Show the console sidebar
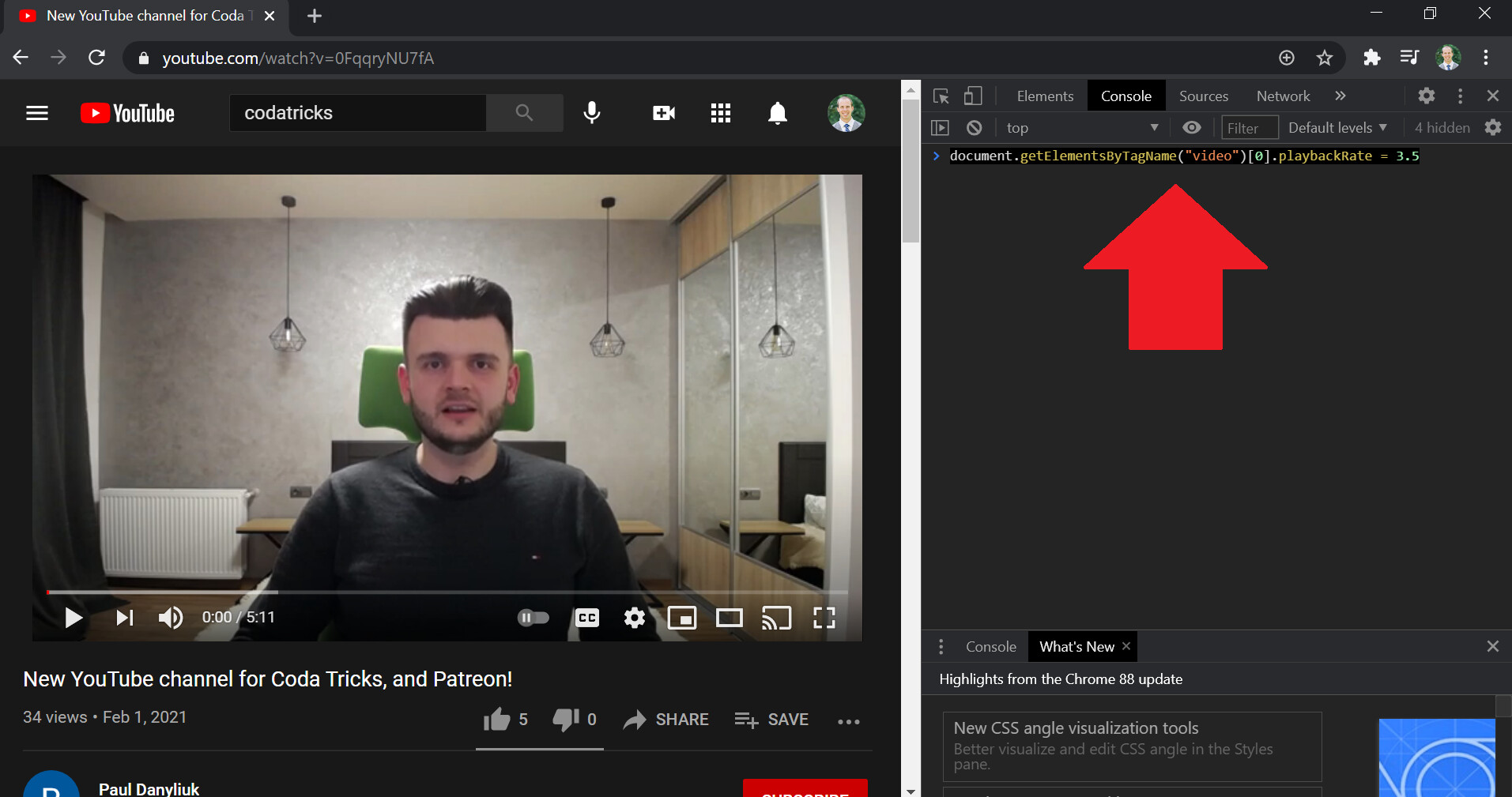1512x797 pixels. click(940, 127)
